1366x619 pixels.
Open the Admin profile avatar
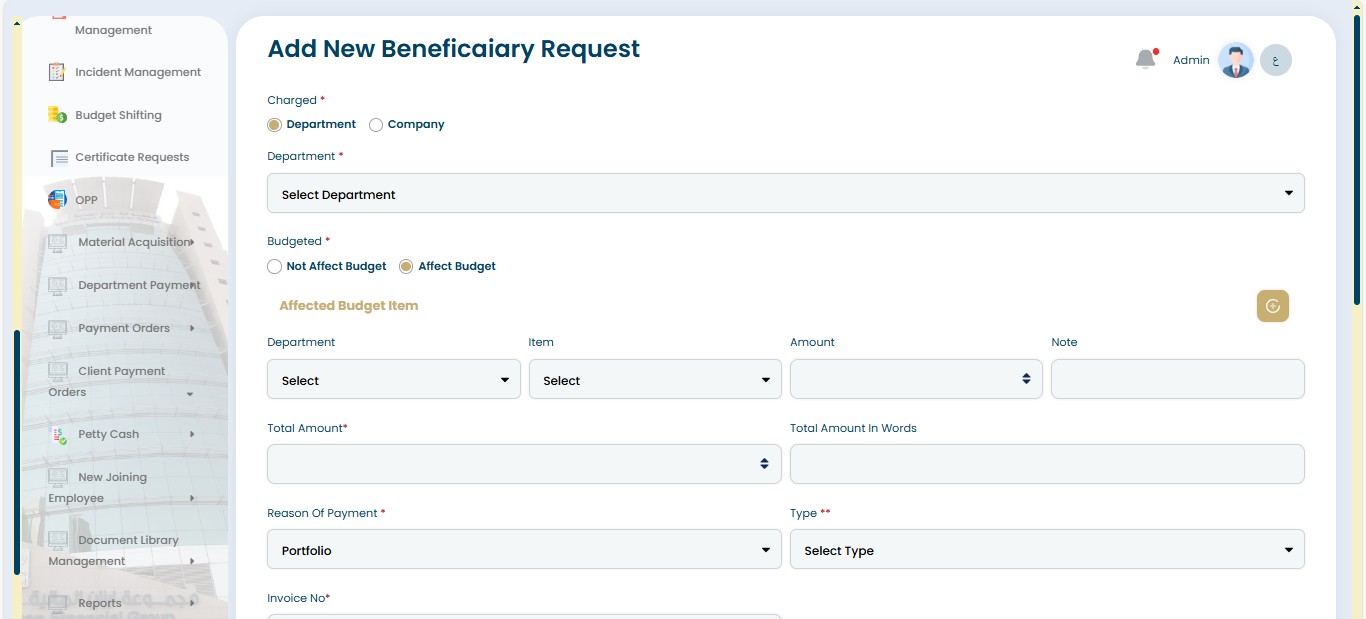pos(1236,60)
